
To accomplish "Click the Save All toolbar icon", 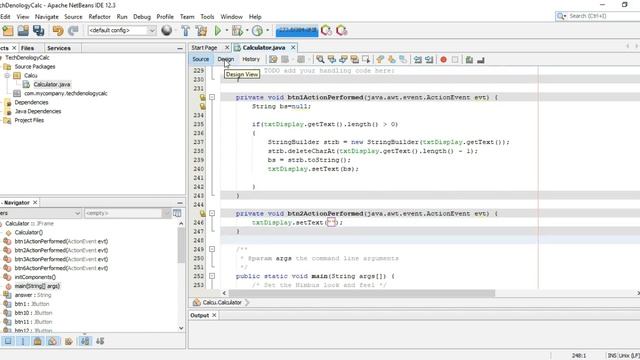I will [39, 31].
